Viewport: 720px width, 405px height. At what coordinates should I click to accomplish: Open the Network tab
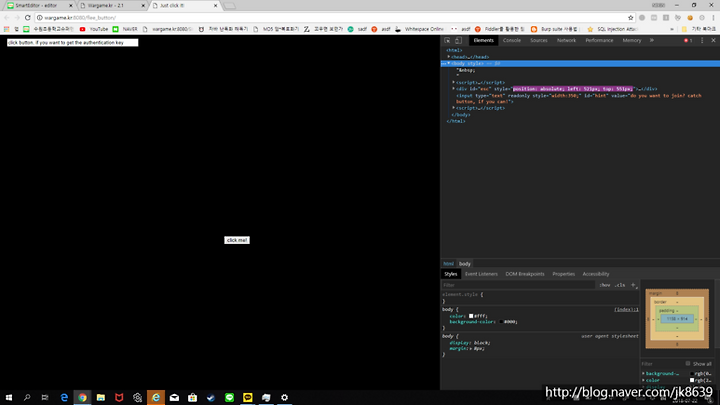click(566, 40)
